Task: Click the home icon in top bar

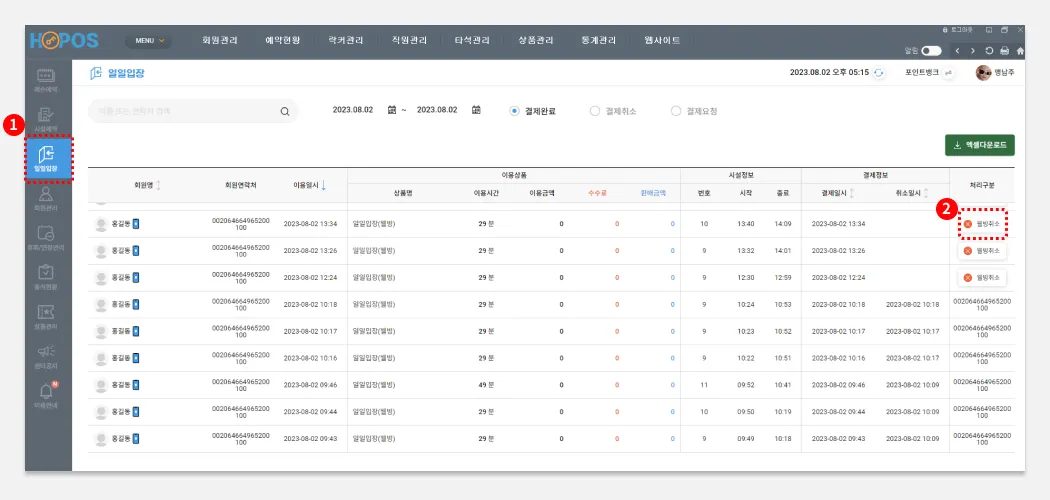Action: click(1020, 50)
